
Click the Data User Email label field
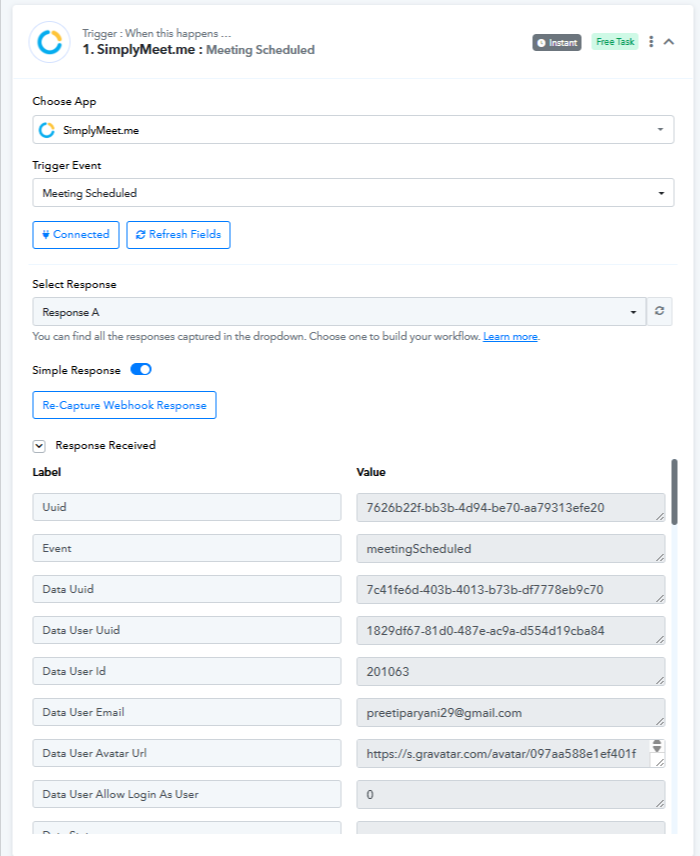tap(187, 712)
